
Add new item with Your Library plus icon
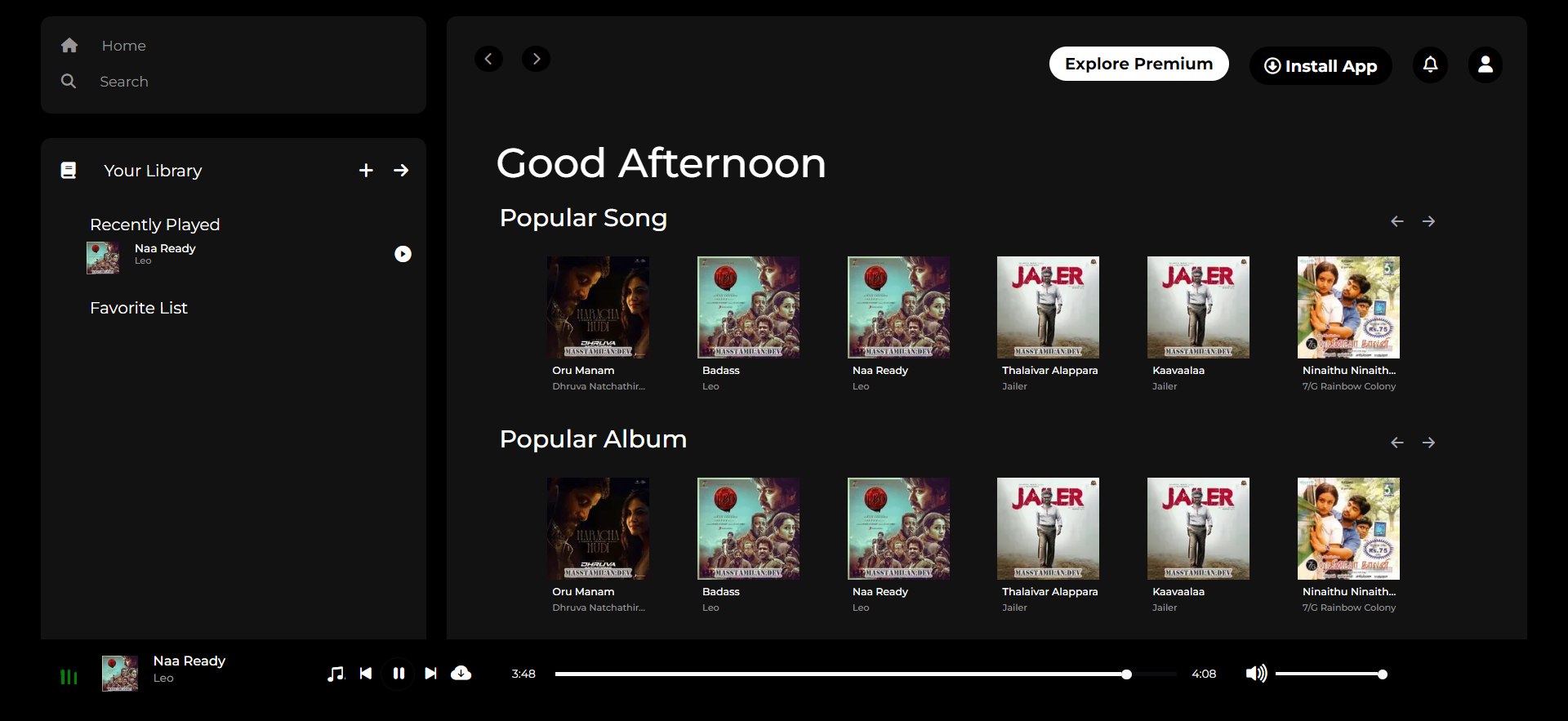click(x=366, y=170)
